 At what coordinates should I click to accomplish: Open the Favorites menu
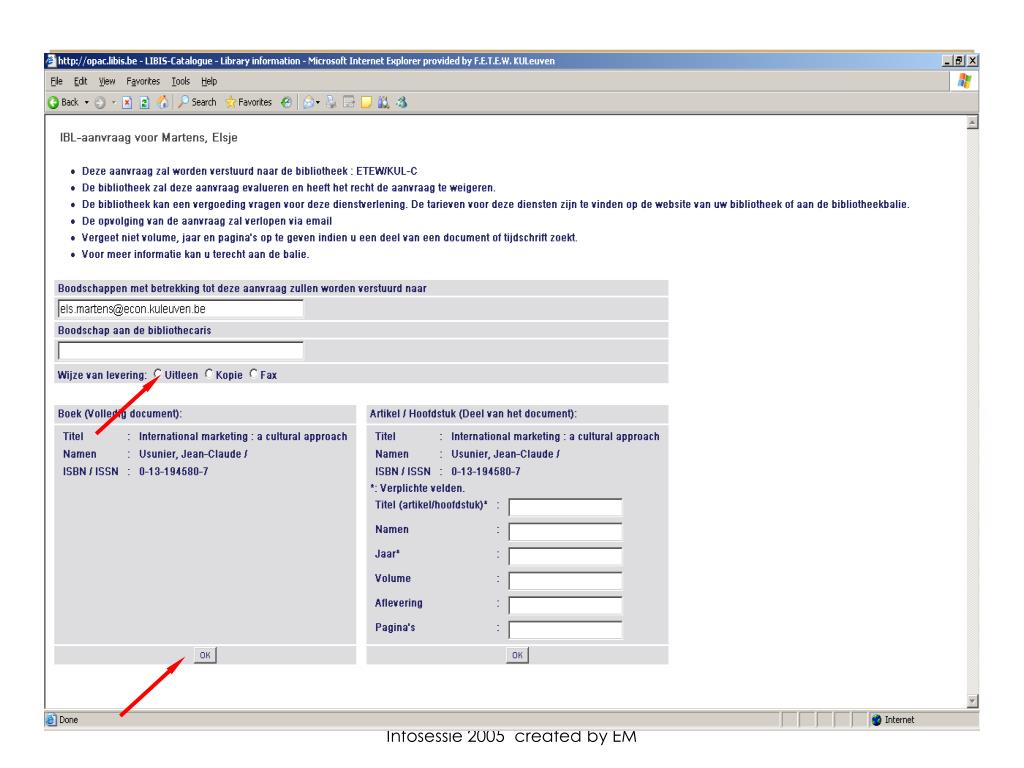[x=143, y=82]
